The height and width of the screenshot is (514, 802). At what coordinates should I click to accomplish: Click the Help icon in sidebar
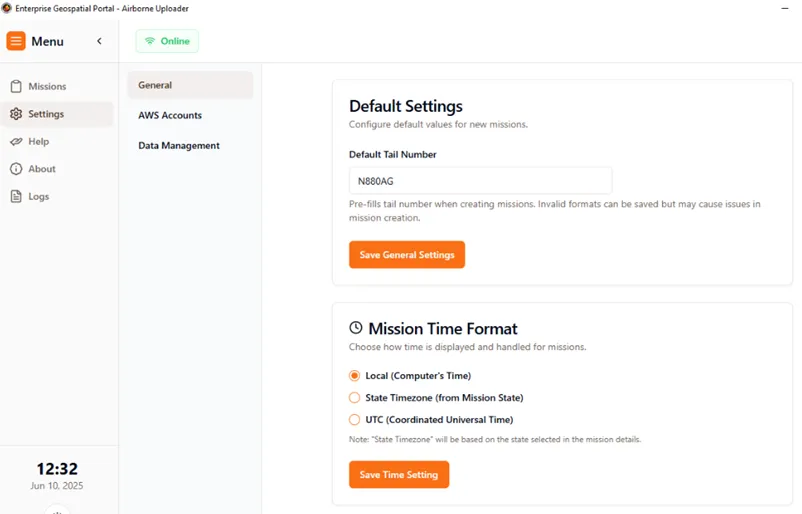16,142
